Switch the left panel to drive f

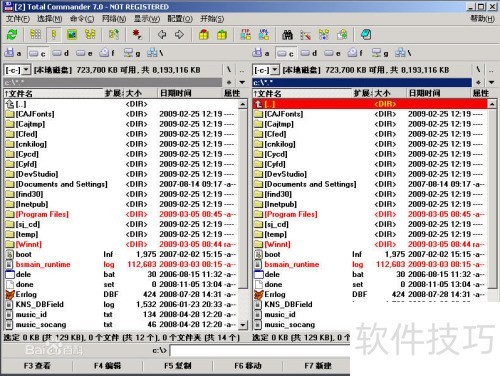pos(107,53)
